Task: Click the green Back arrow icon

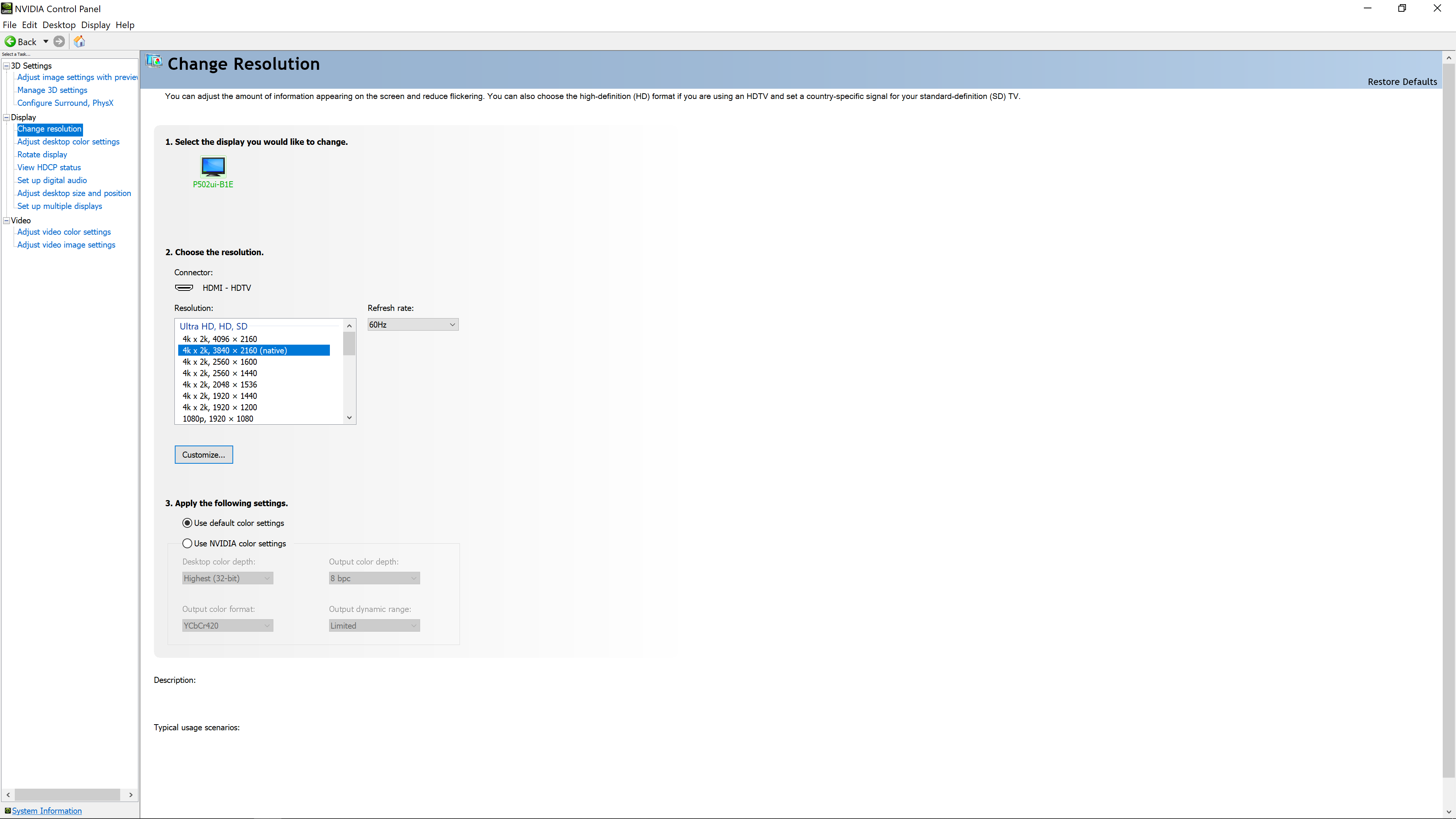Action: (10, 41)
